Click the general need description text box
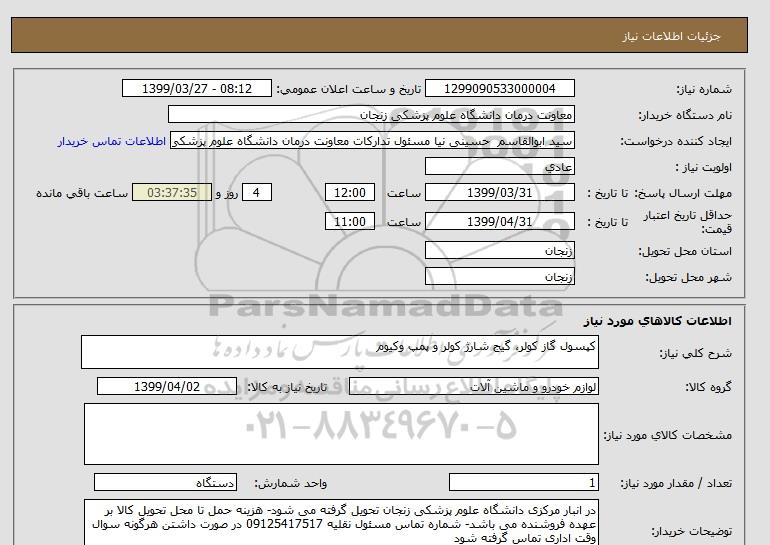Screen dimensions: 770x545 (340, 352)
